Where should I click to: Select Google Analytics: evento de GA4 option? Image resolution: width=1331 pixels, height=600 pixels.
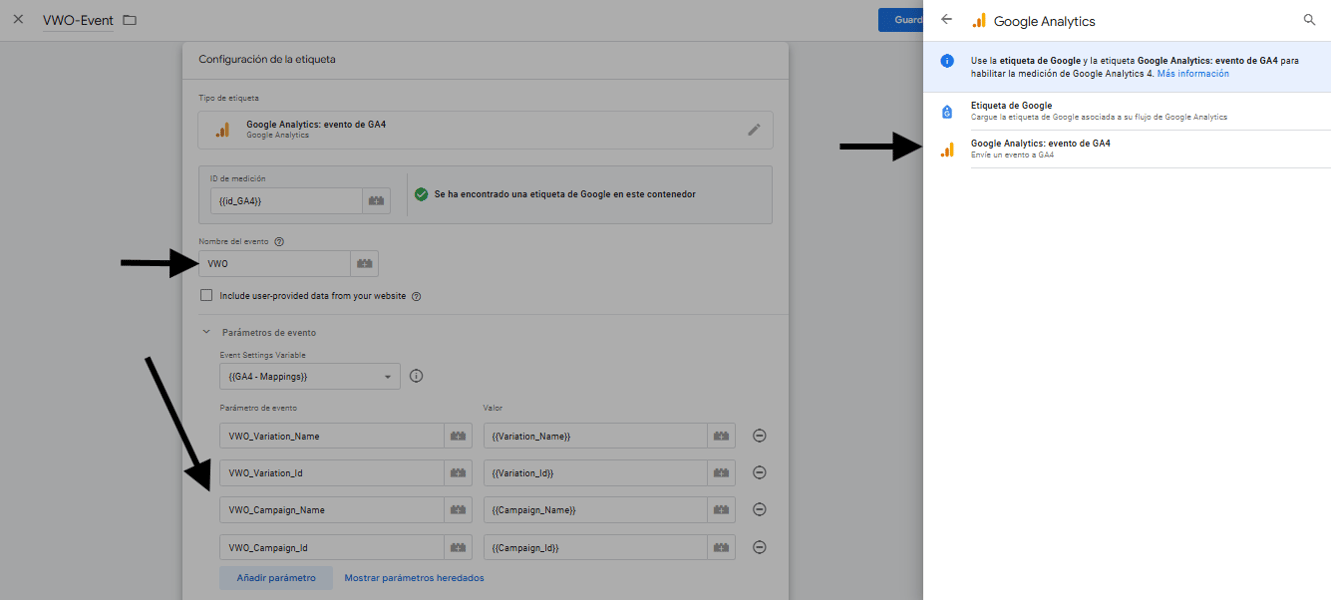click(x=1127, y=149)
